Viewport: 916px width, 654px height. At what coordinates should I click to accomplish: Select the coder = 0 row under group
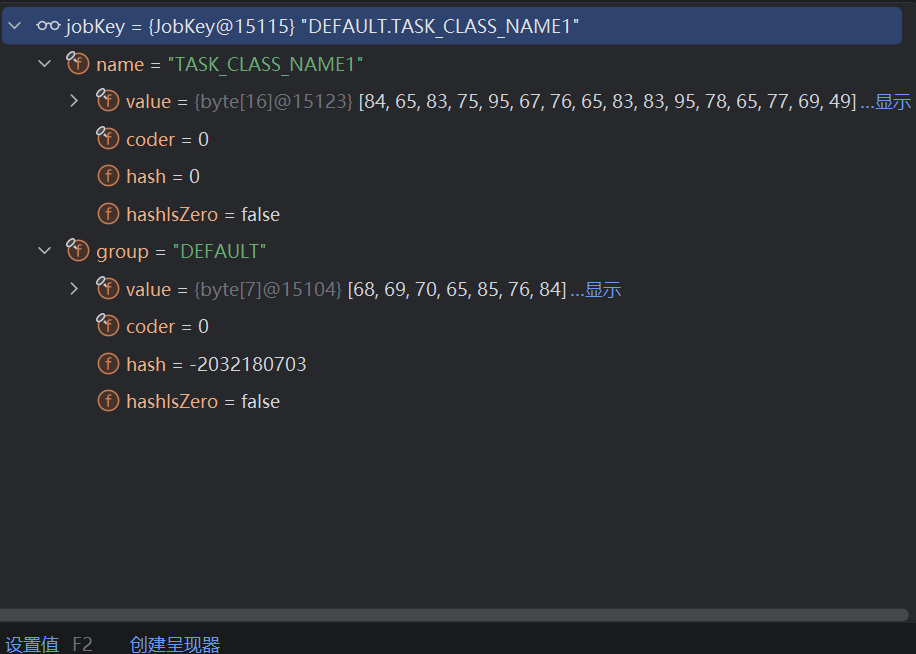tap(452, 326)
